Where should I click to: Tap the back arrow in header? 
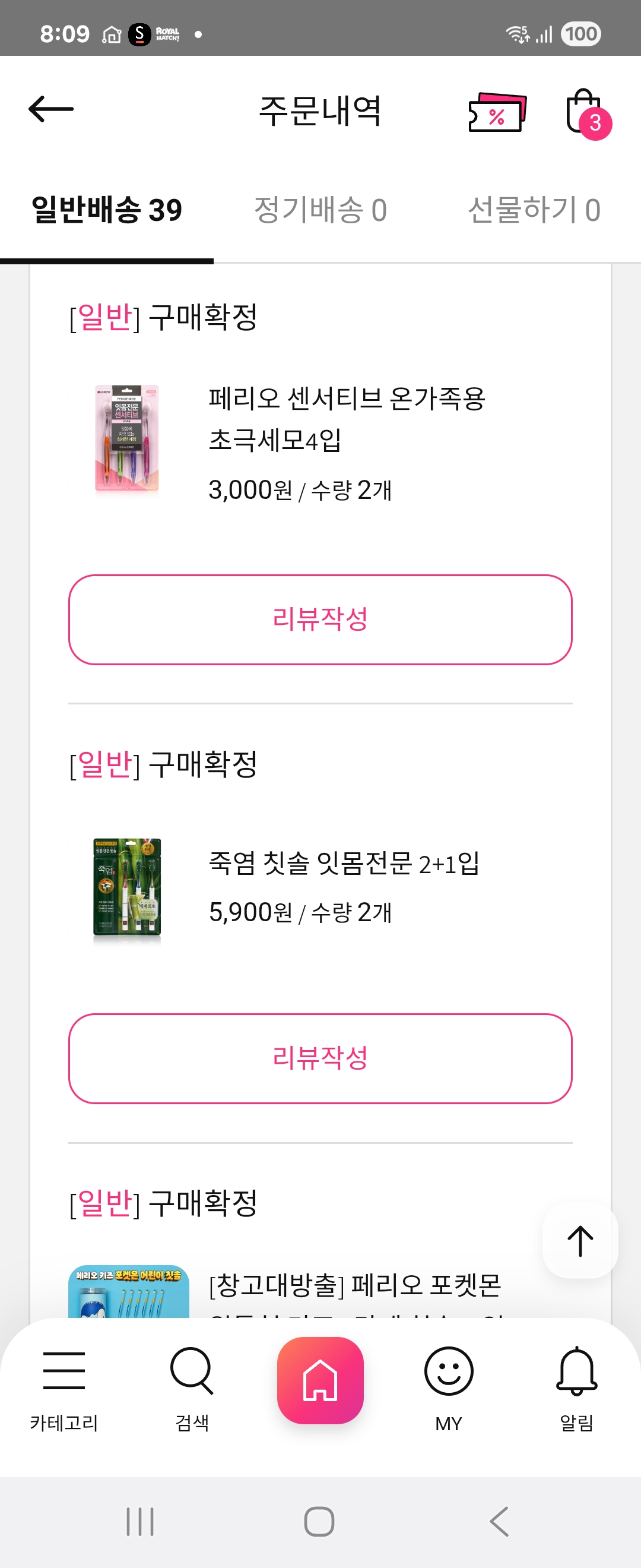tap(51, 109)
